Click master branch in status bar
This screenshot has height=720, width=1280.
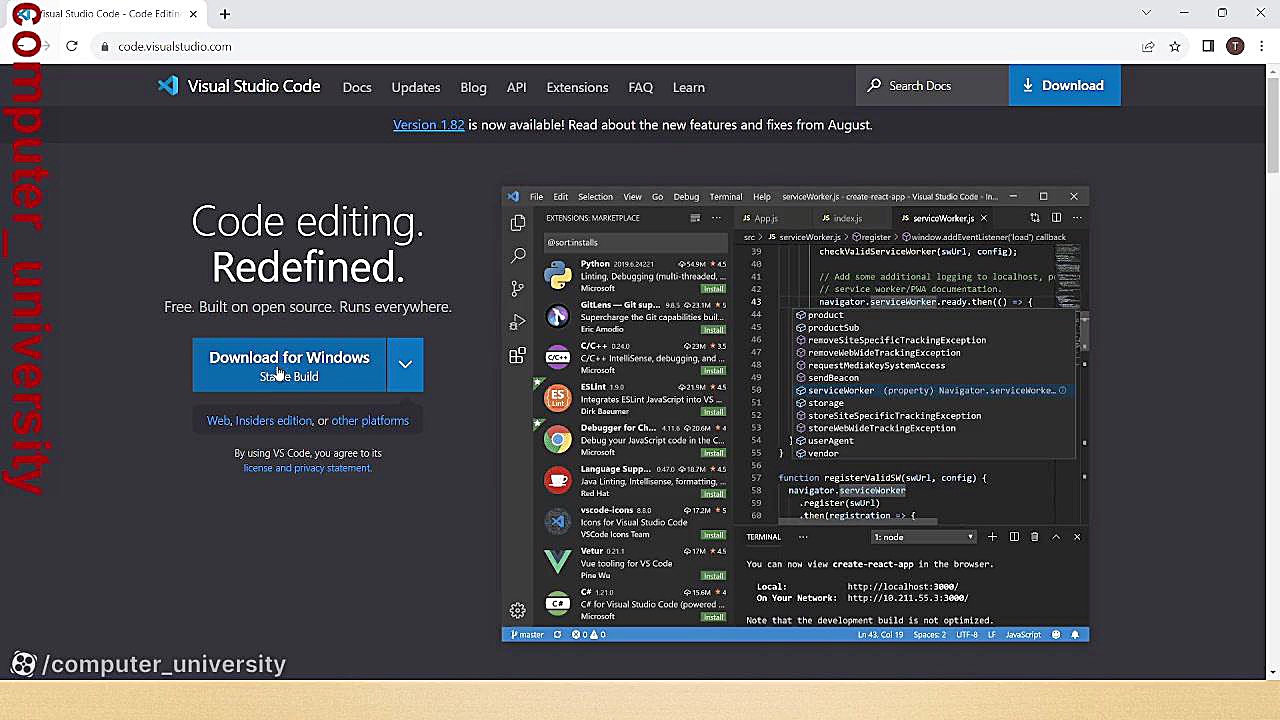[528, 634]
